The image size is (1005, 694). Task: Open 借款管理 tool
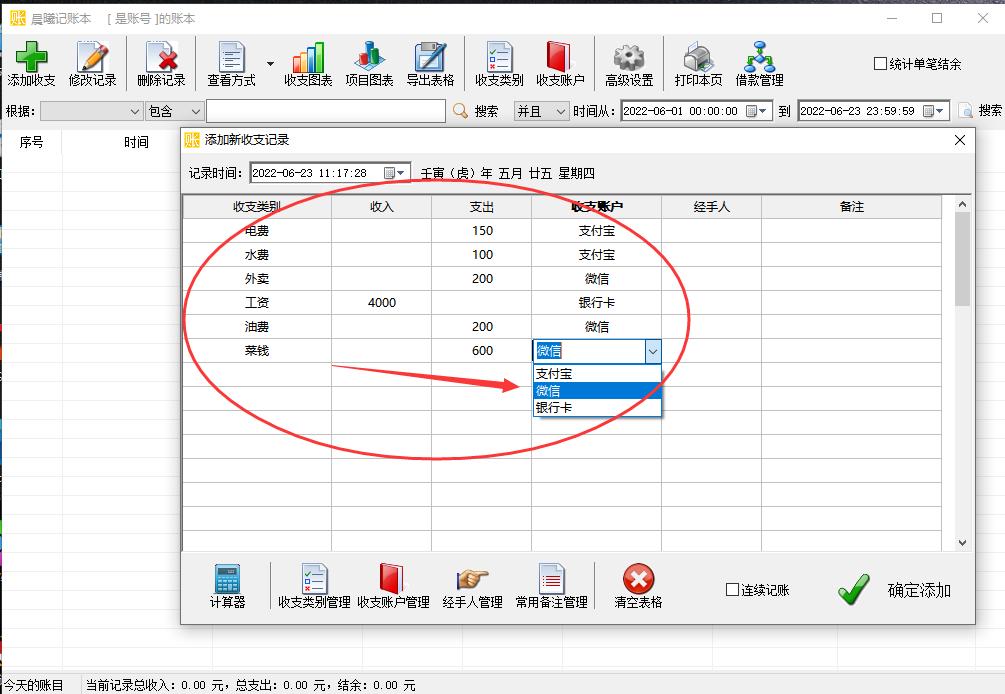(760, 63)
